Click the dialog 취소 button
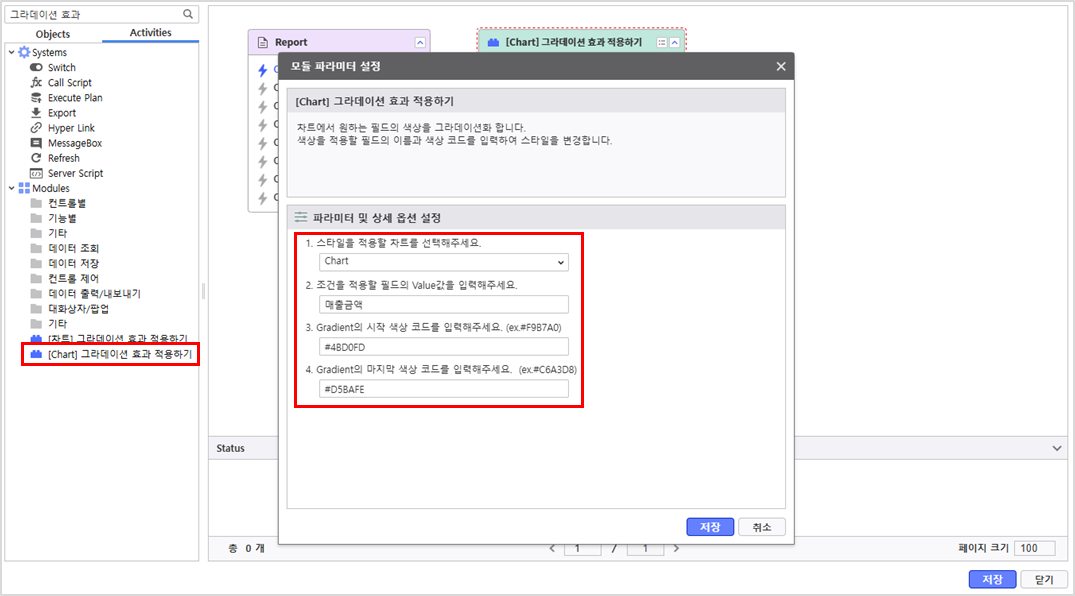The image size is (1075, 596). click(762, 527)
